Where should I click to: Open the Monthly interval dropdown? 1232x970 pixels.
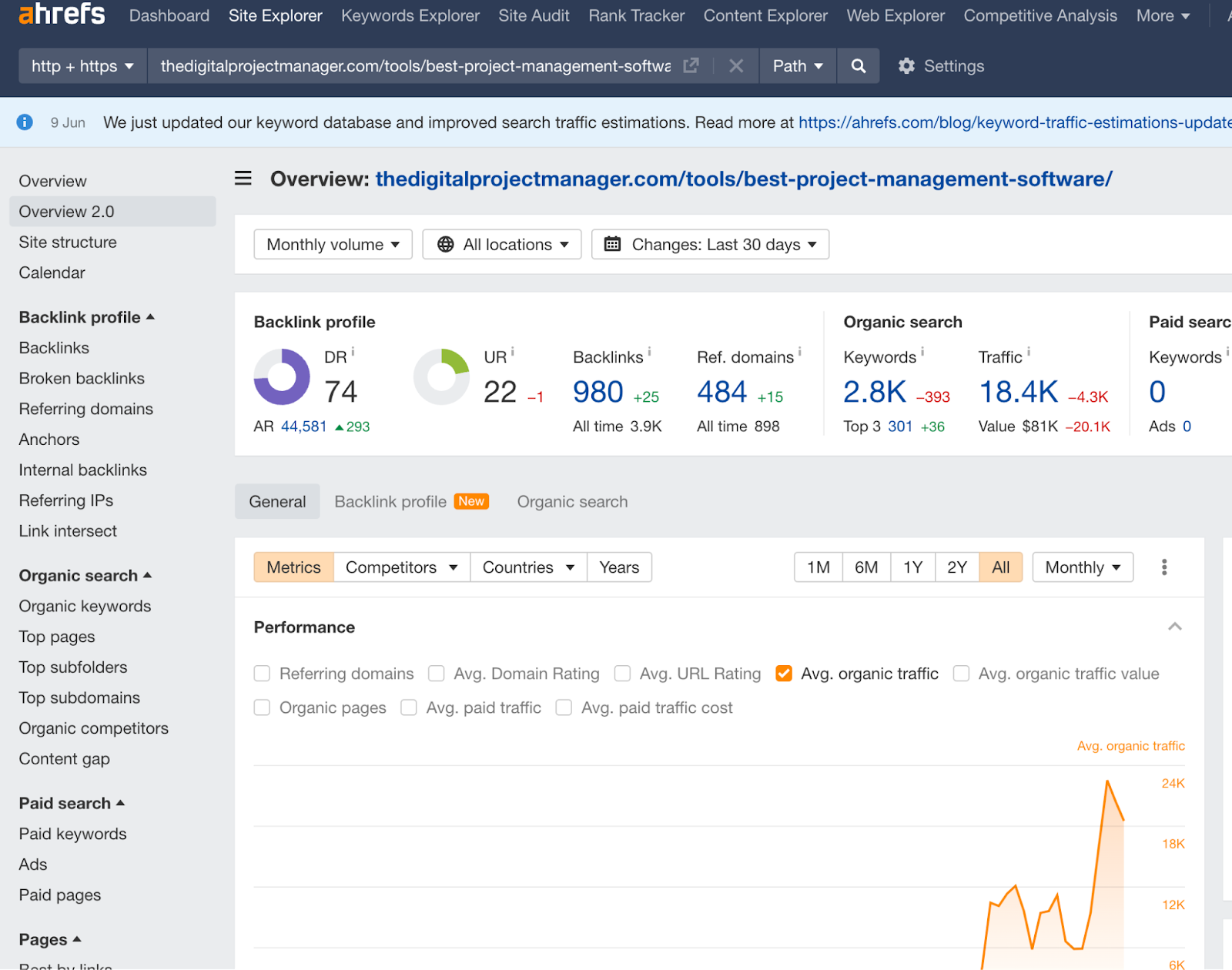pyautogui.click(x=1083, y=567)
